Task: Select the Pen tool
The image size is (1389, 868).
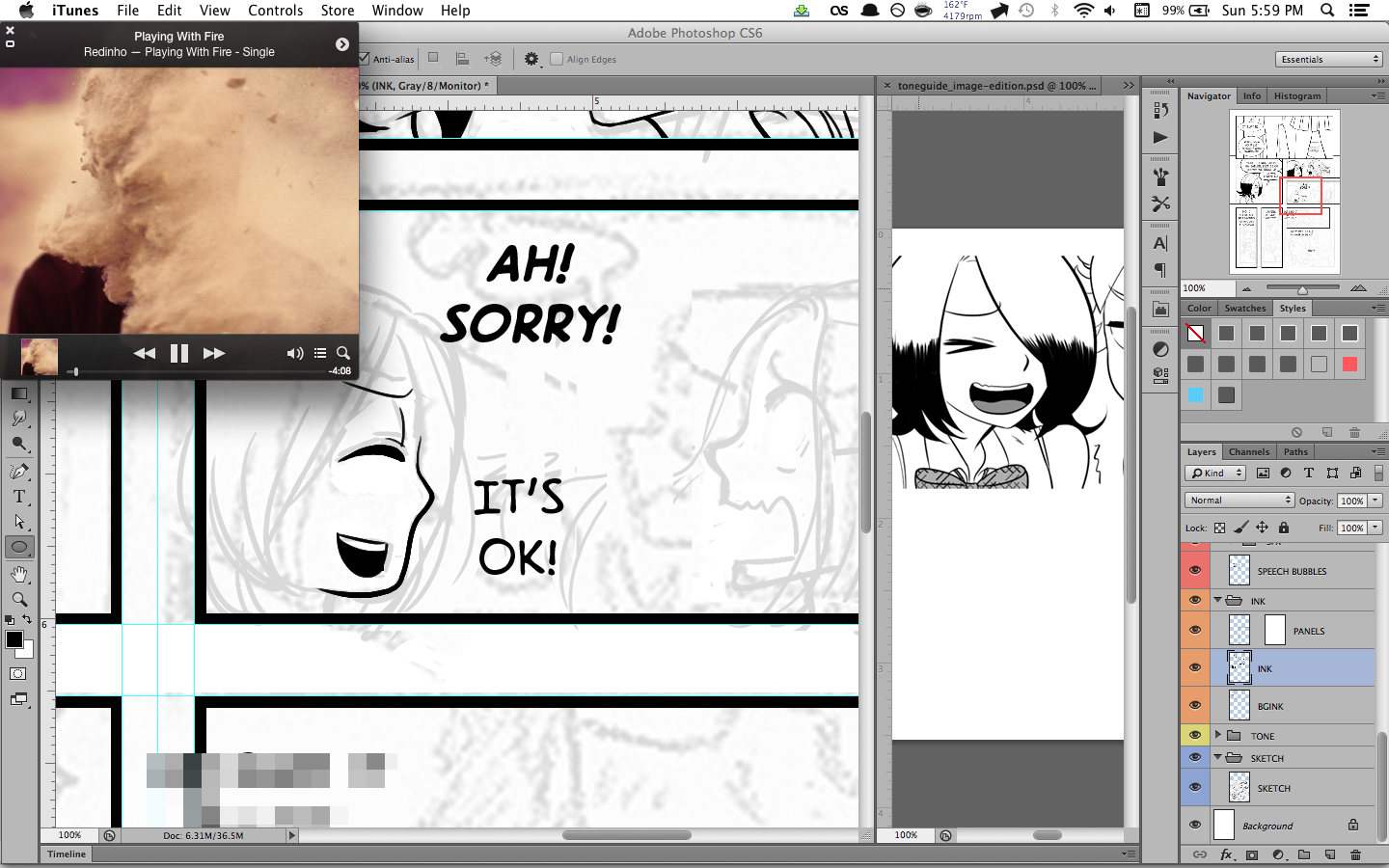Action: pos(19,471)
